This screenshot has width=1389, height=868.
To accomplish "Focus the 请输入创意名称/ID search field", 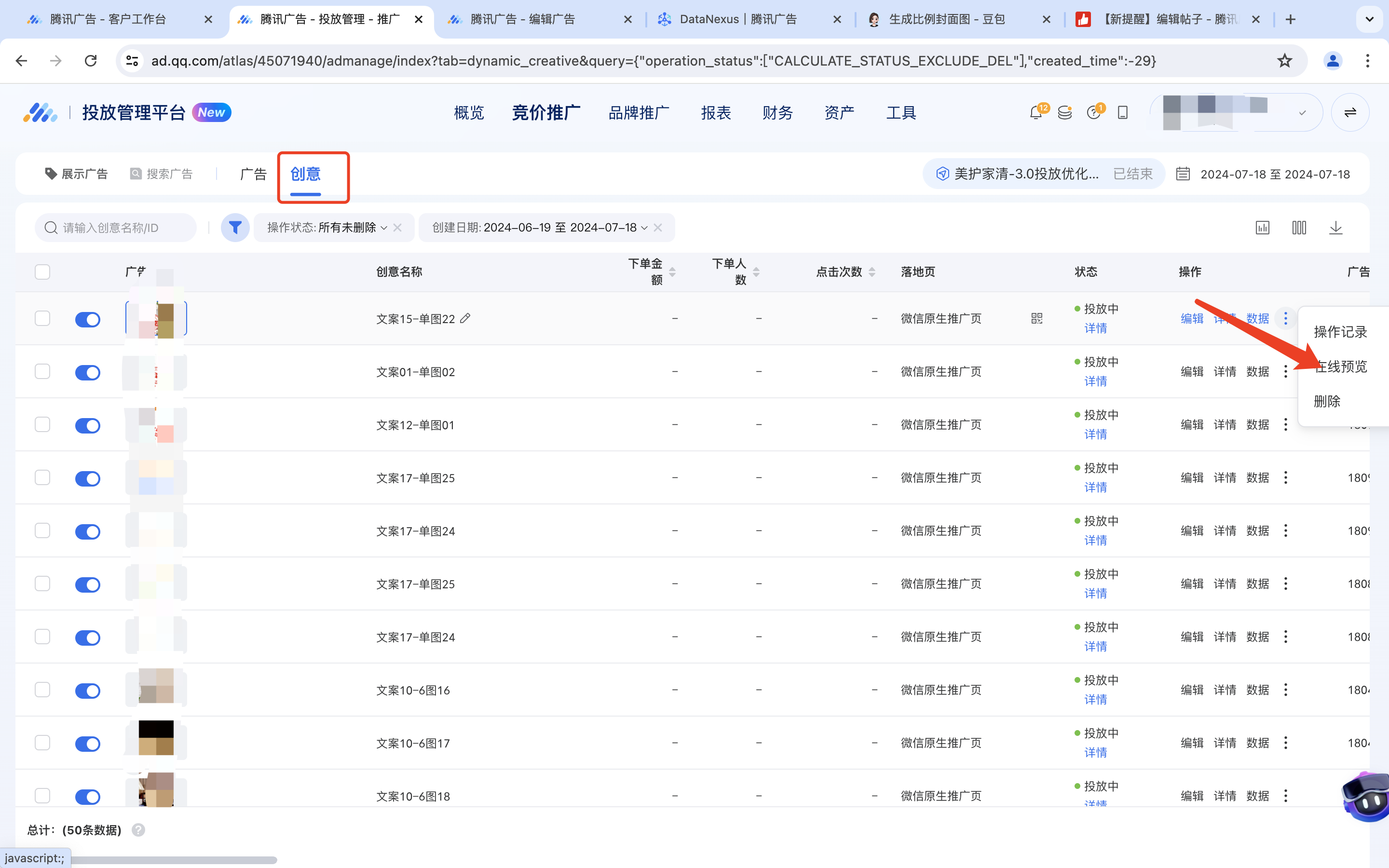I will [116, 228].
